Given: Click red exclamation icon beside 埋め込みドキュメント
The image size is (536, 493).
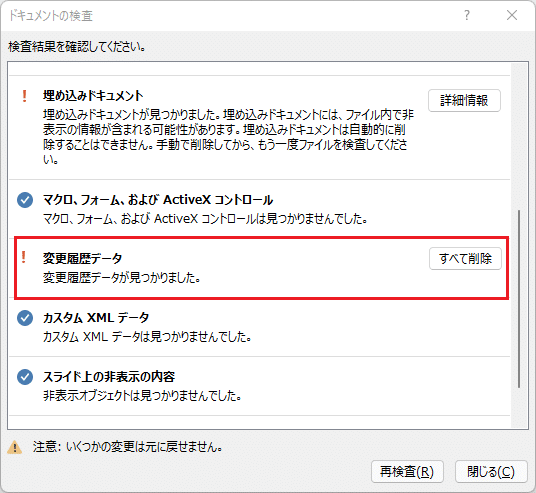Looking at the screenshot, I should point(24,96).
